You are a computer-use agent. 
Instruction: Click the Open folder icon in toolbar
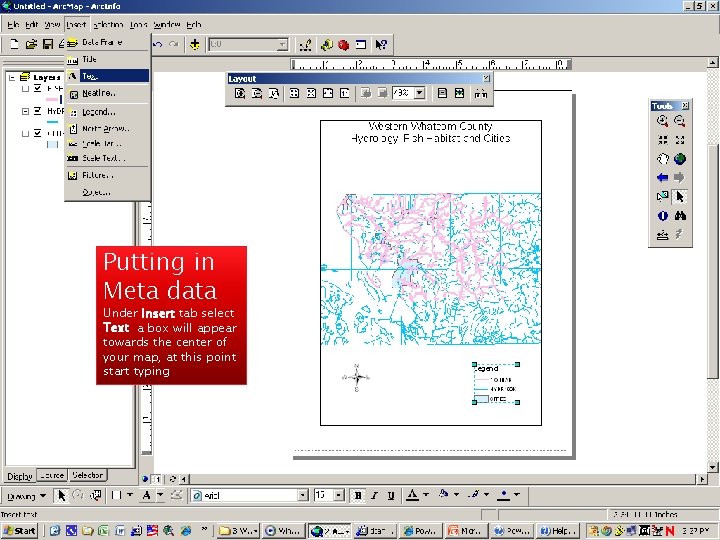[x=31, y=44]
